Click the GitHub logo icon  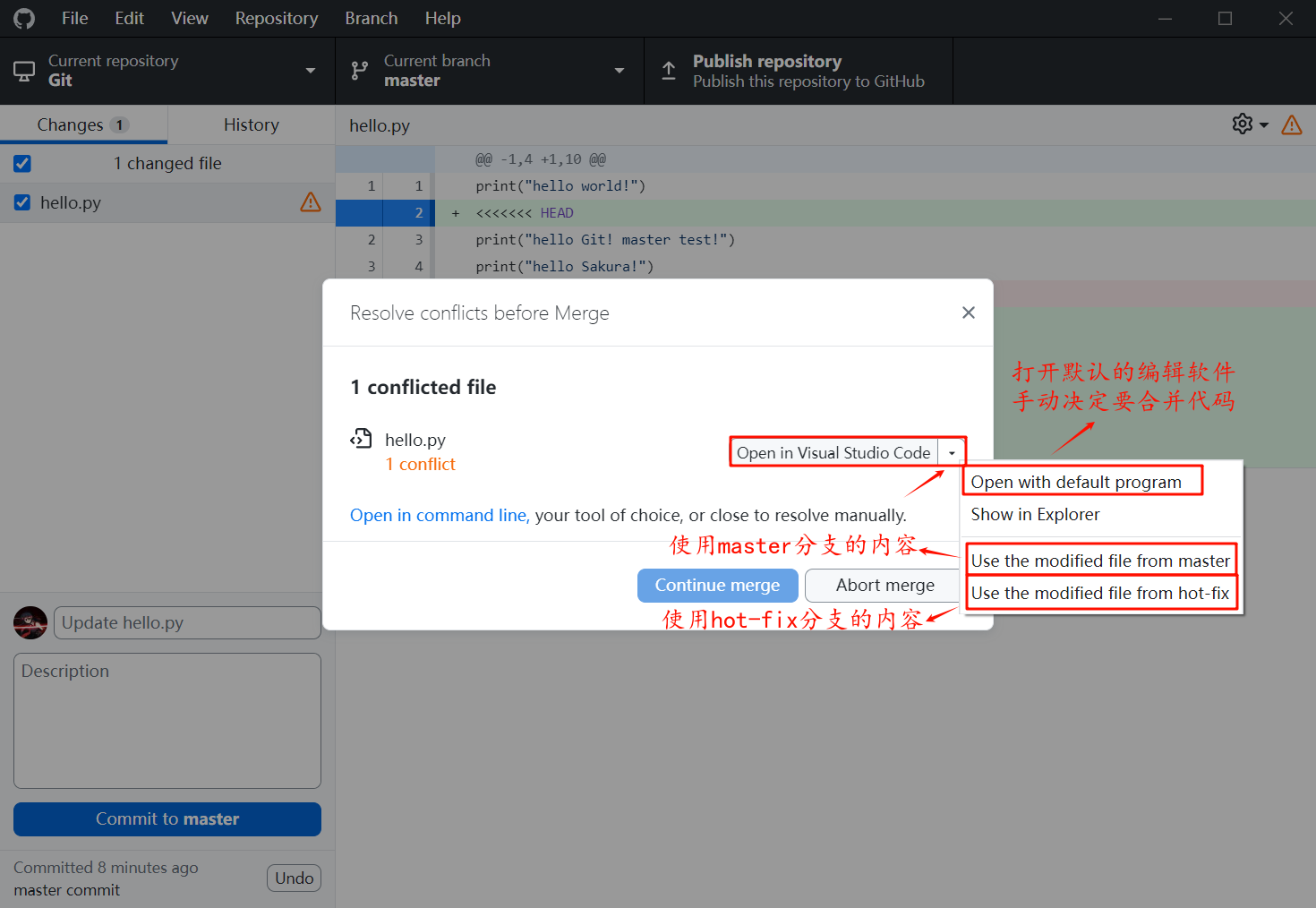click(24, 18)
